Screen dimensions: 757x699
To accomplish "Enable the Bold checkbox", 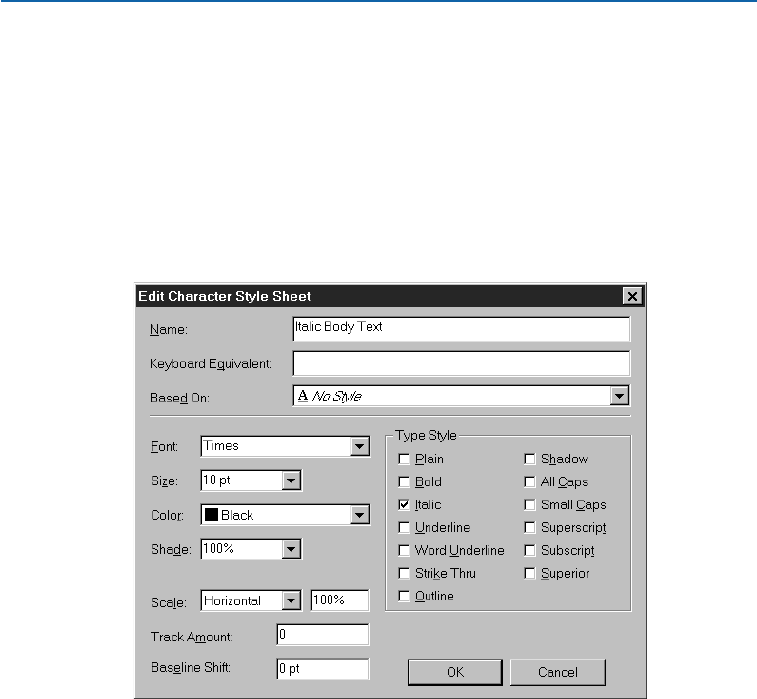I will [404, 482].
